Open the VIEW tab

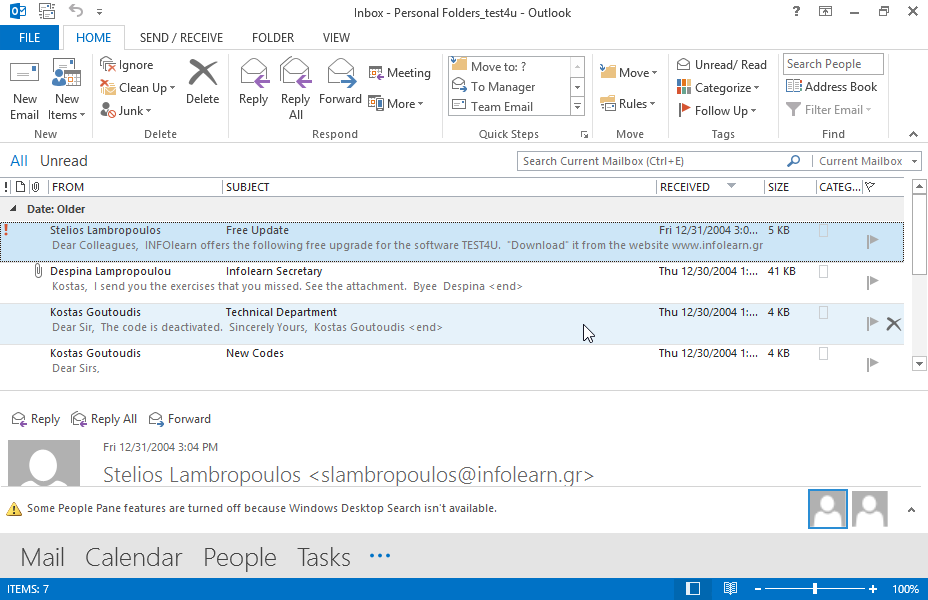tap(336, 38)
